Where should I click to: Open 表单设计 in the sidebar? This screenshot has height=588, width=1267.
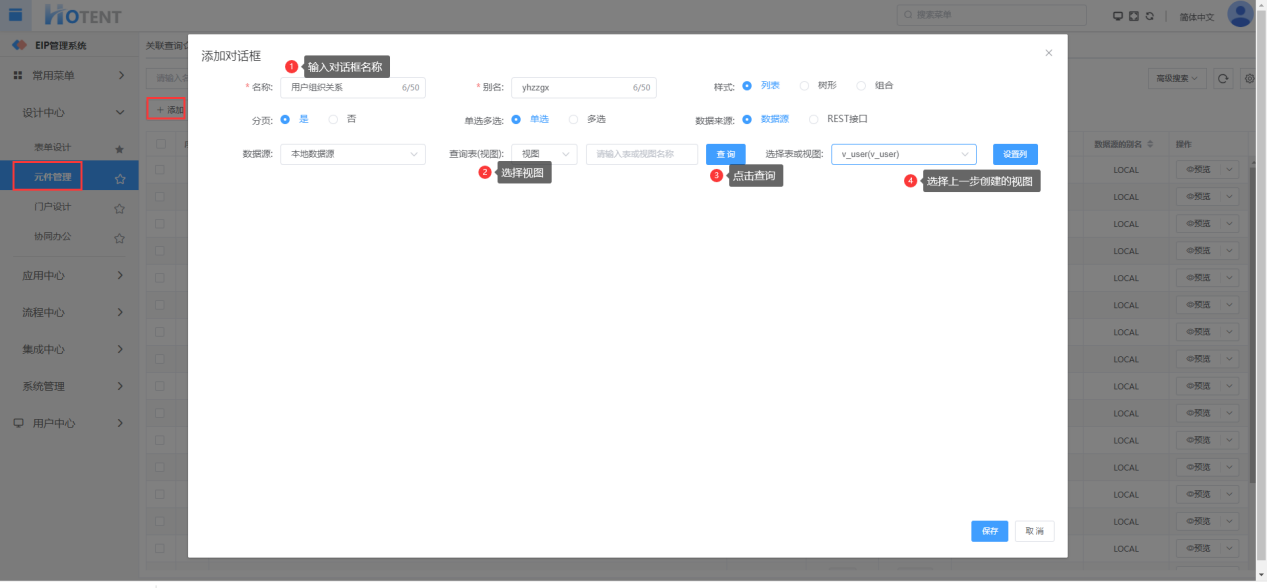(x=53, y=148)
